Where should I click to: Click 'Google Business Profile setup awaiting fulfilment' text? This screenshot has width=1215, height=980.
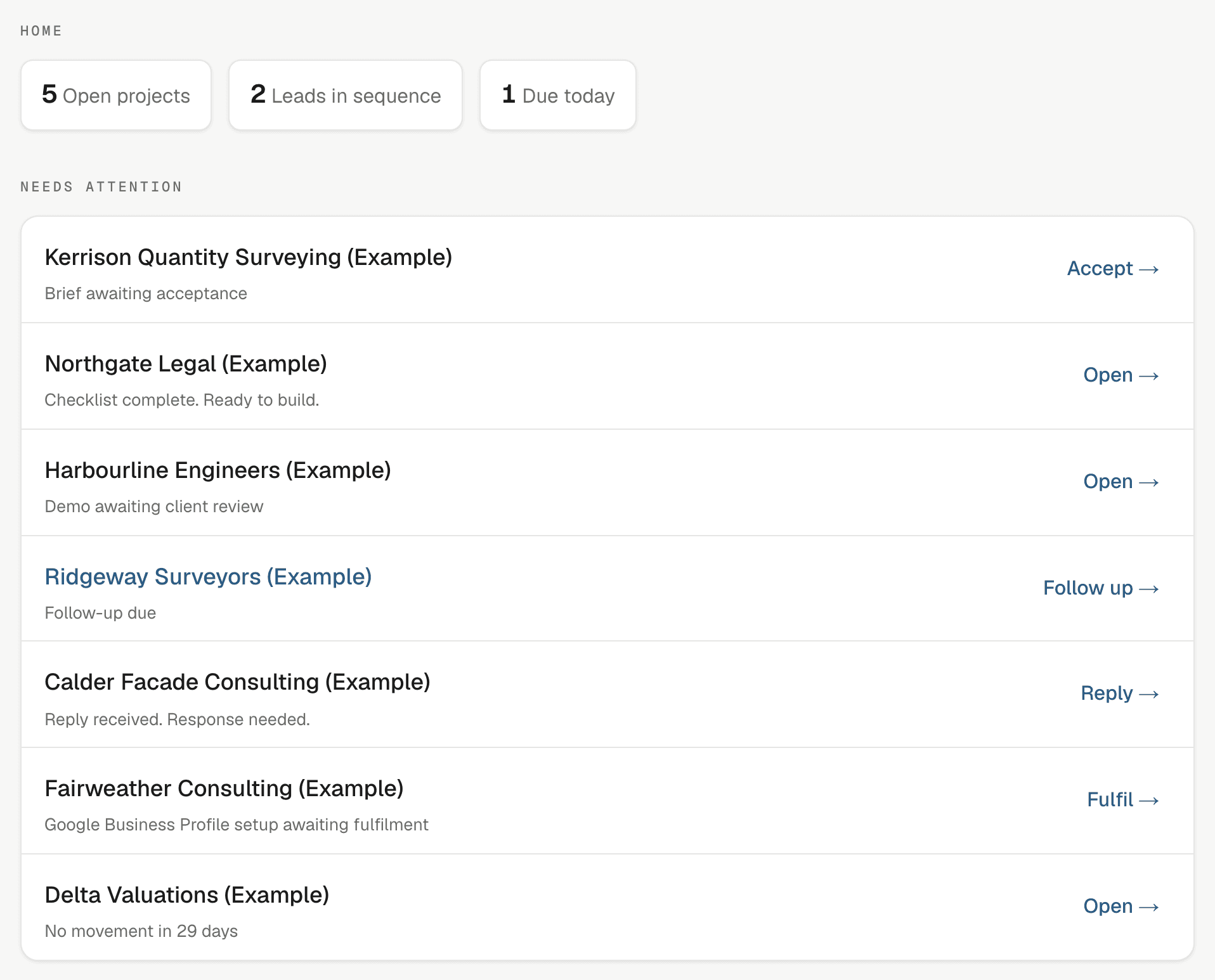point(237,825)
